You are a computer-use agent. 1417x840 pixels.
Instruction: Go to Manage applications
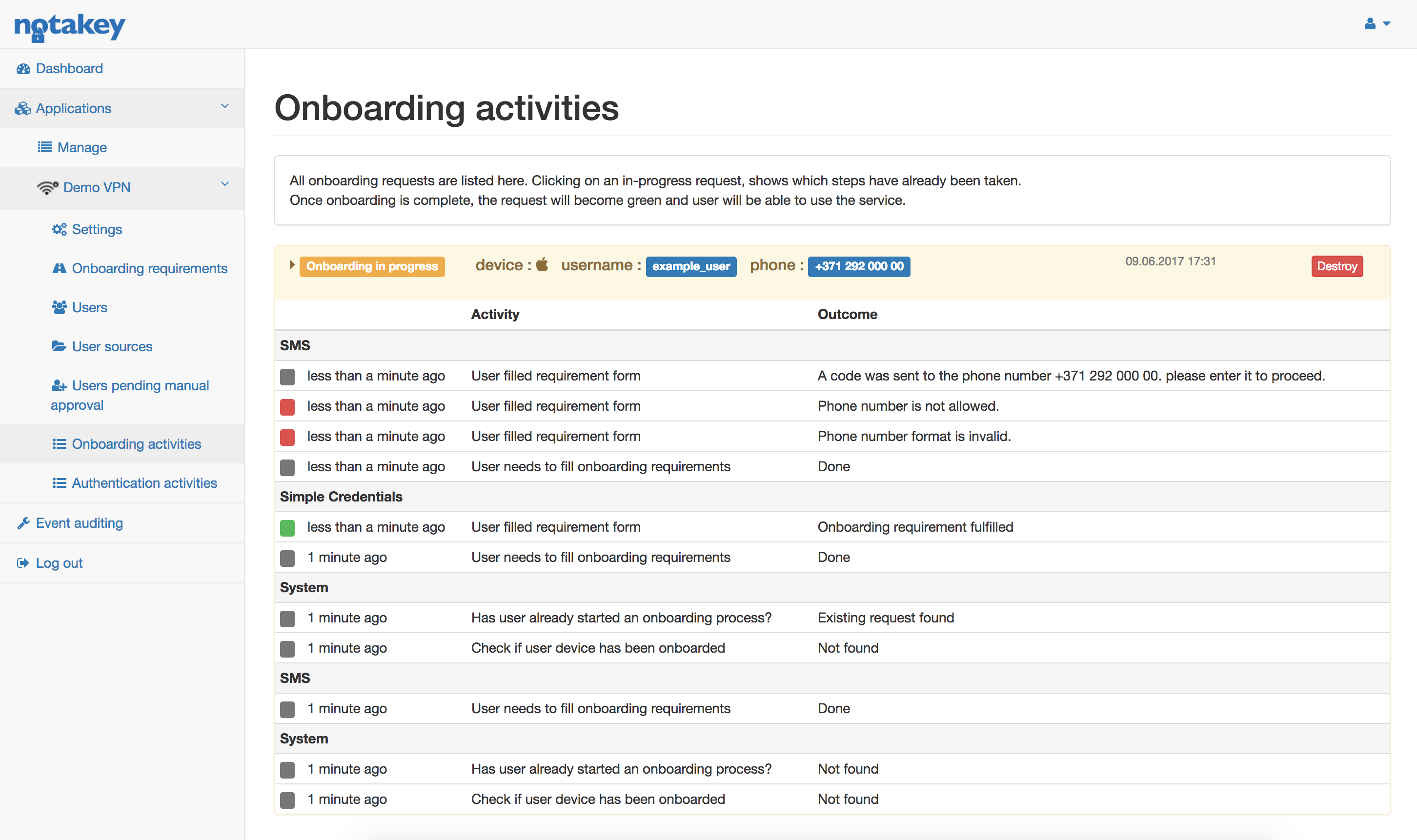(82, 148)
